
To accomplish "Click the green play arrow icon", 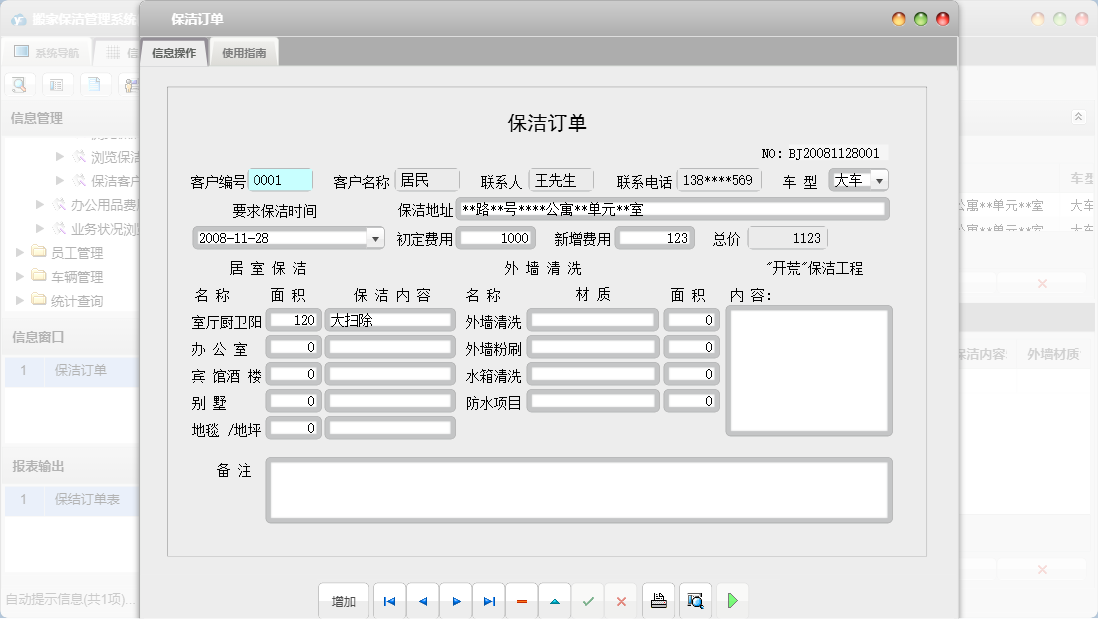I will coord(732,601).
